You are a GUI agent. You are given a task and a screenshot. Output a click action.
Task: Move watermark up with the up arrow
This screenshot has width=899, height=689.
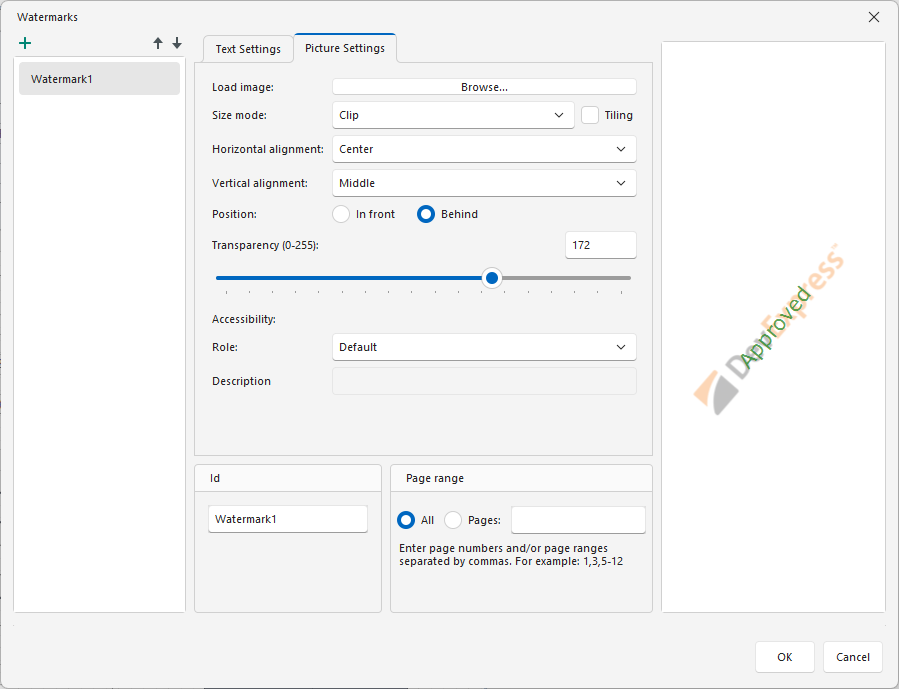[x=158, y=44]
